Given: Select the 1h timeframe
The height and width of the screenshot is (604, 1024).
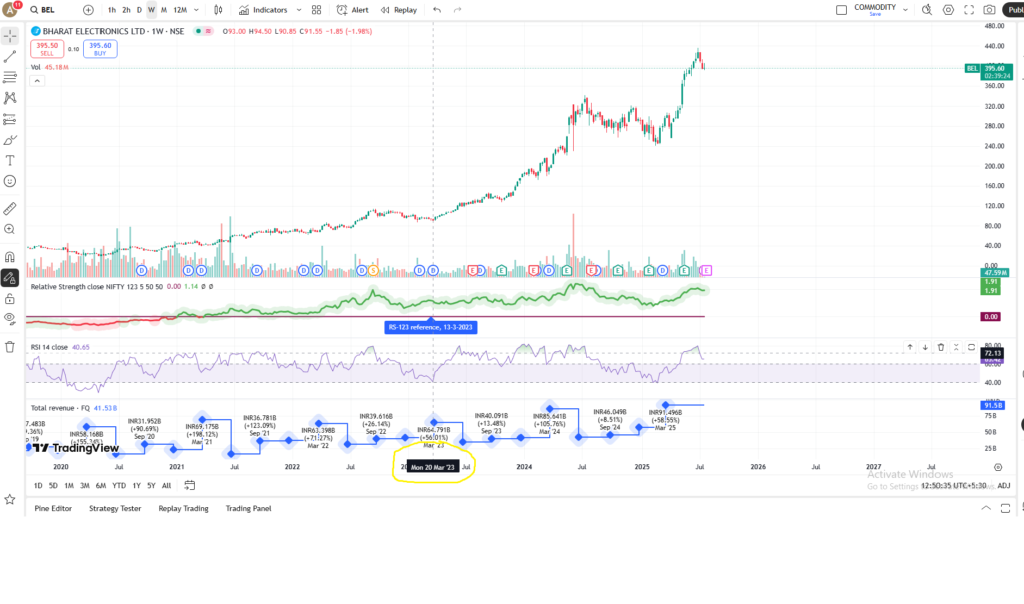Looking at the screenshot, I should [x=112, y=10].
